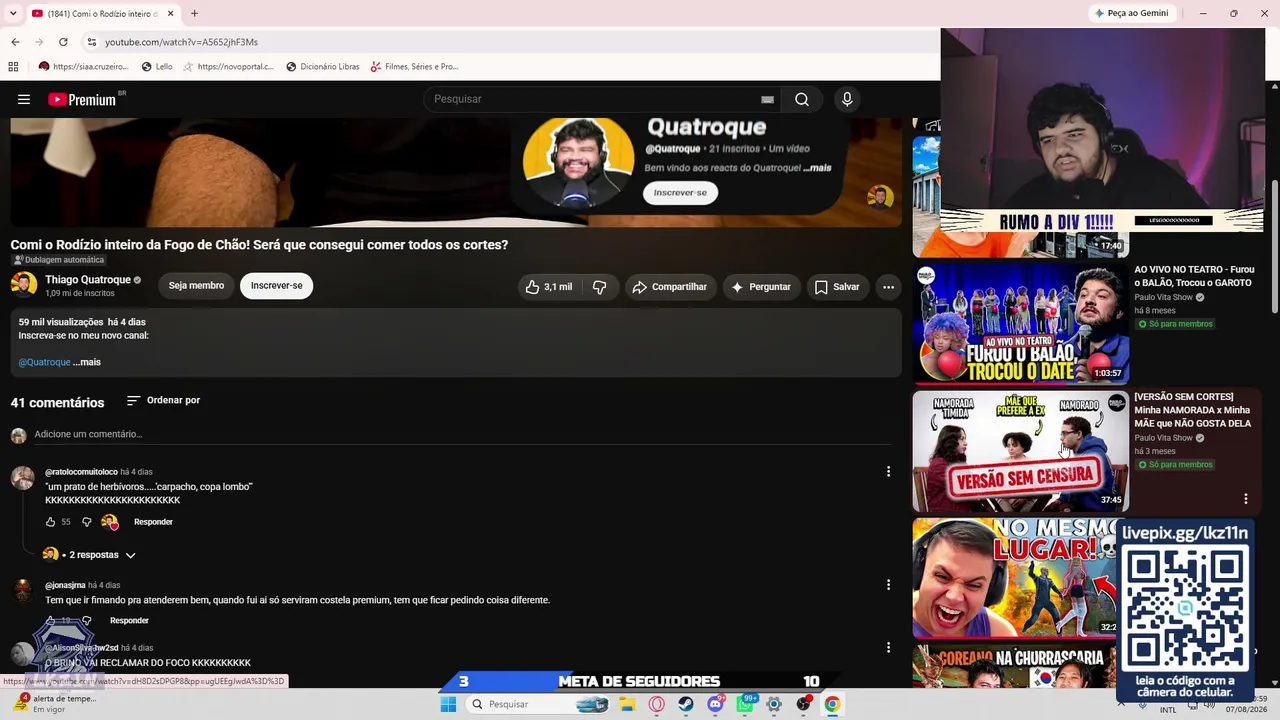Open more actions for the video
The height and width of the screenshot is (720, 1280).
[x=888, y=287]
